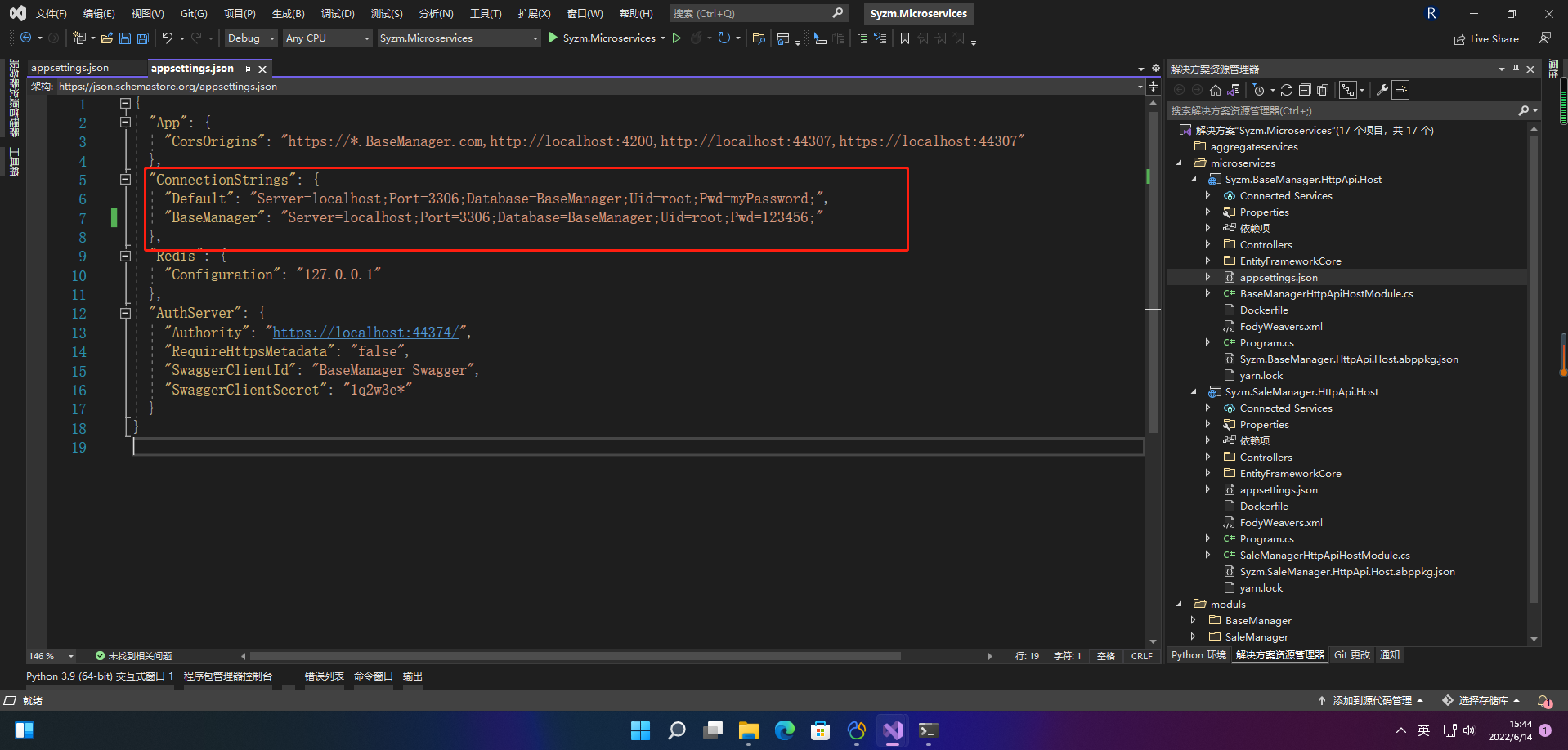Select Program.cs under Syzm.SaleManager.HttpApi.Host

[1266, 539]
